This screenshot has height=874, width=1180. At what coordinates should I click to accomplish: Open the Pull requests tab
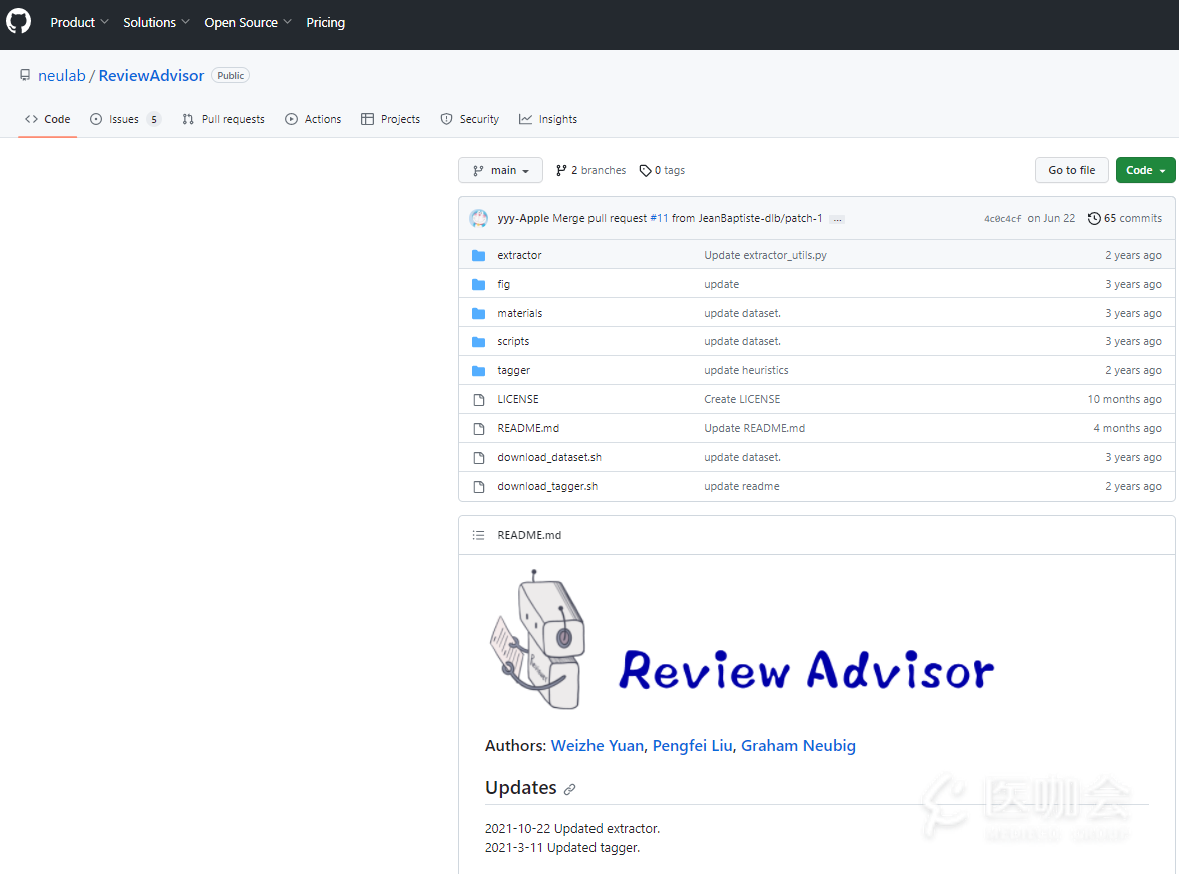click(x=223, y=119)
